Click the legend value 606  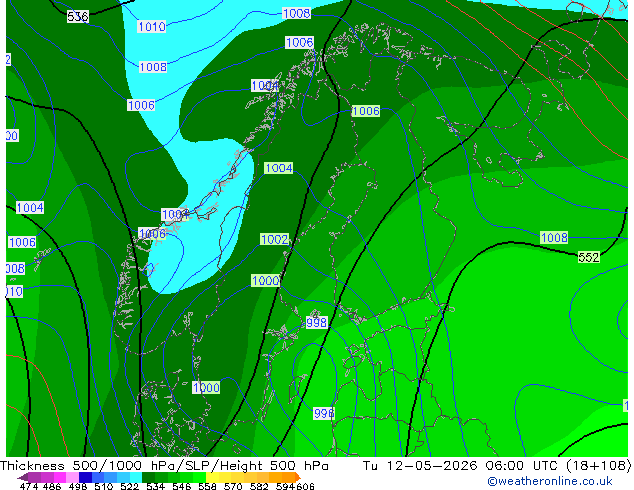[305, 486]
